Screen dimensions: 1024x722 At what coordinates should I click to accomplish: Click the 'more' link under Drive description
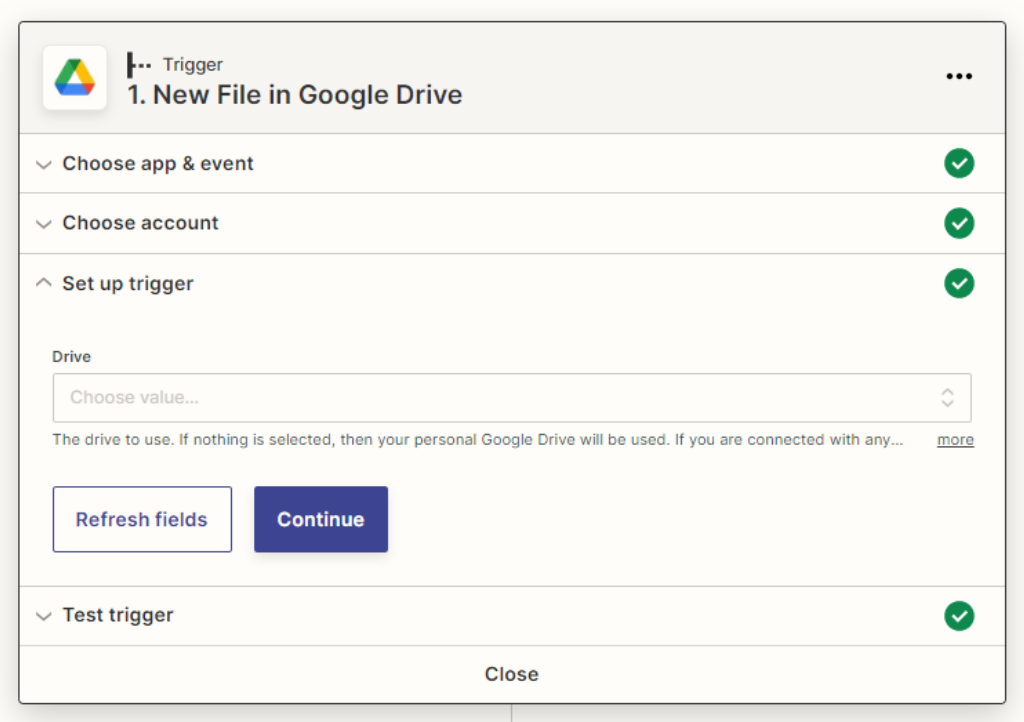(955, 440)
